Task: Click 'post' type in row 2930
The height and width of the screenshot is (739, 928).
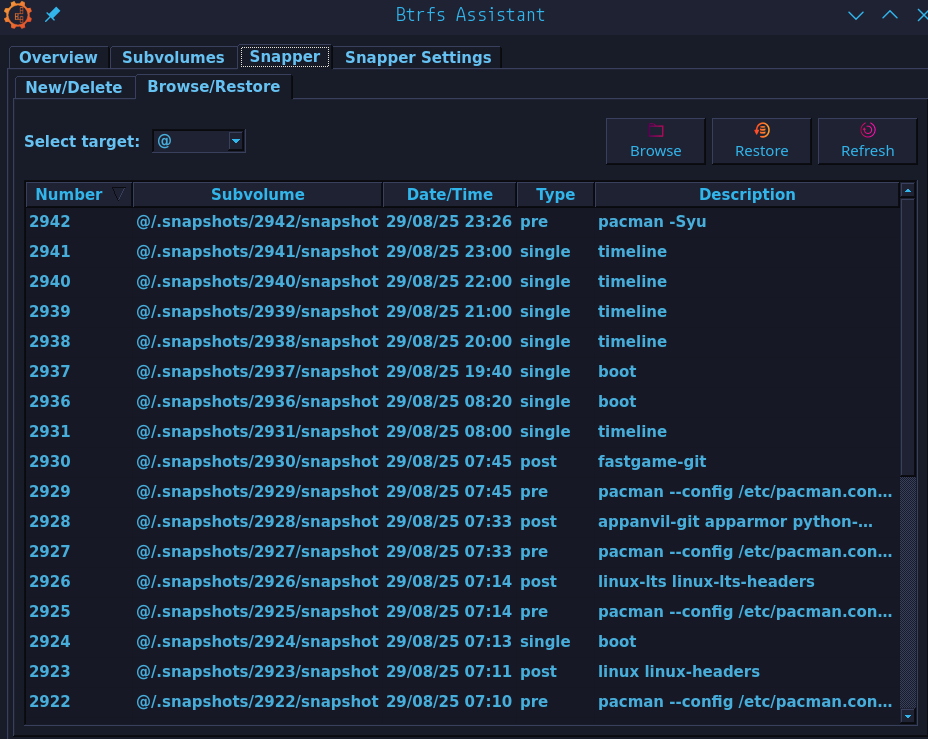Action: click(538, 462)
